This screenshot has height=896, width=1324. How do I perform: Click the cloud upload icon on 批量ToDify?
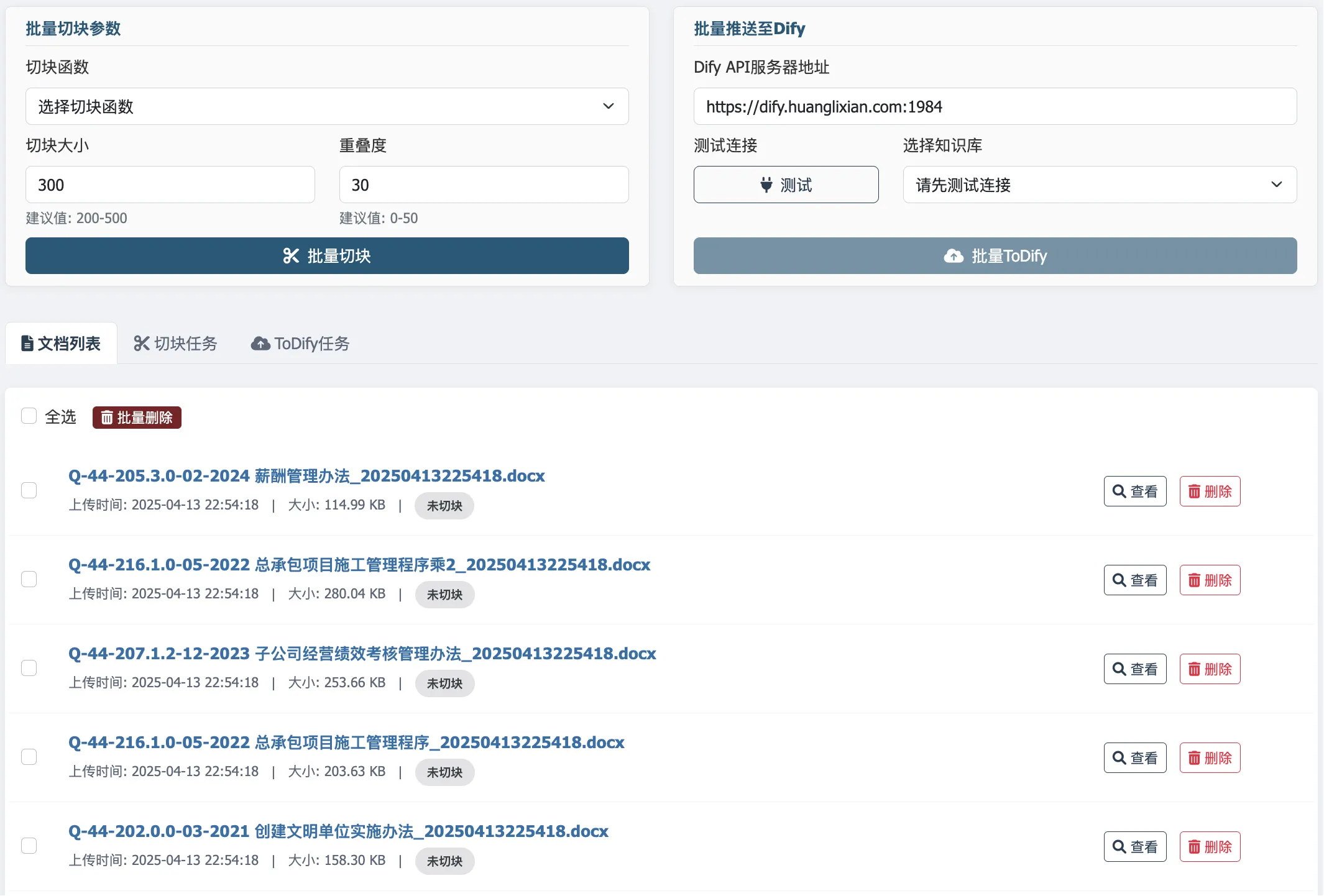[954, 256]
